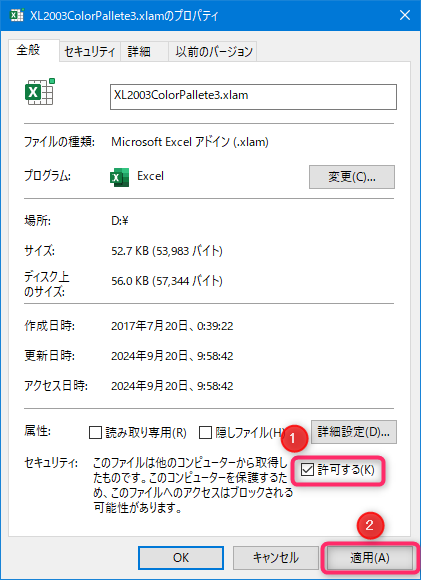Click red annotation marker number 2
The height and width of the screenshot is (580, 421).
370,525
